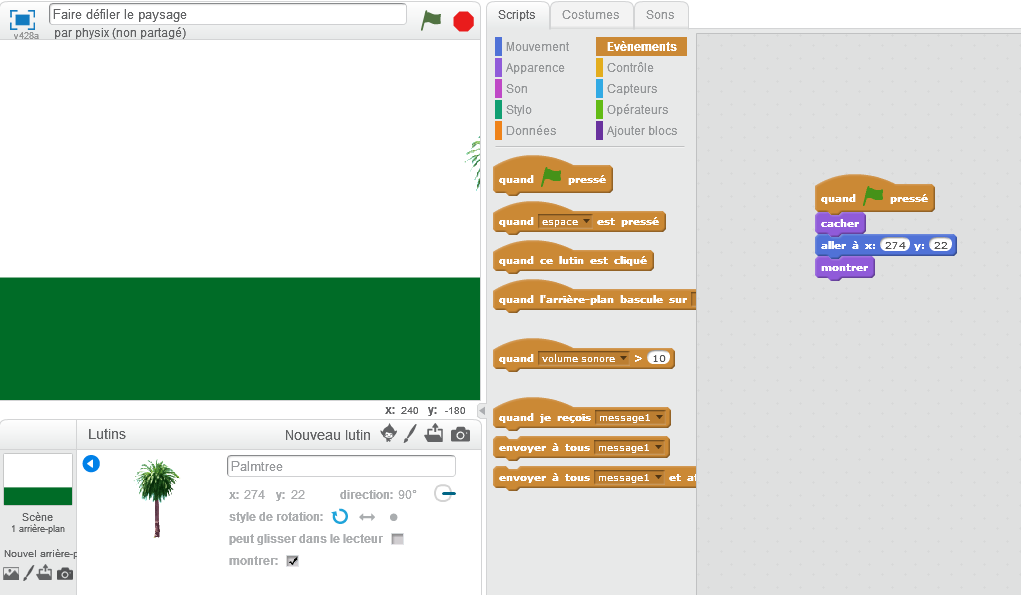Open 'volume sonore' dropdown in block
Viewport: 1021px width, 595px height.
click(622, 358)
